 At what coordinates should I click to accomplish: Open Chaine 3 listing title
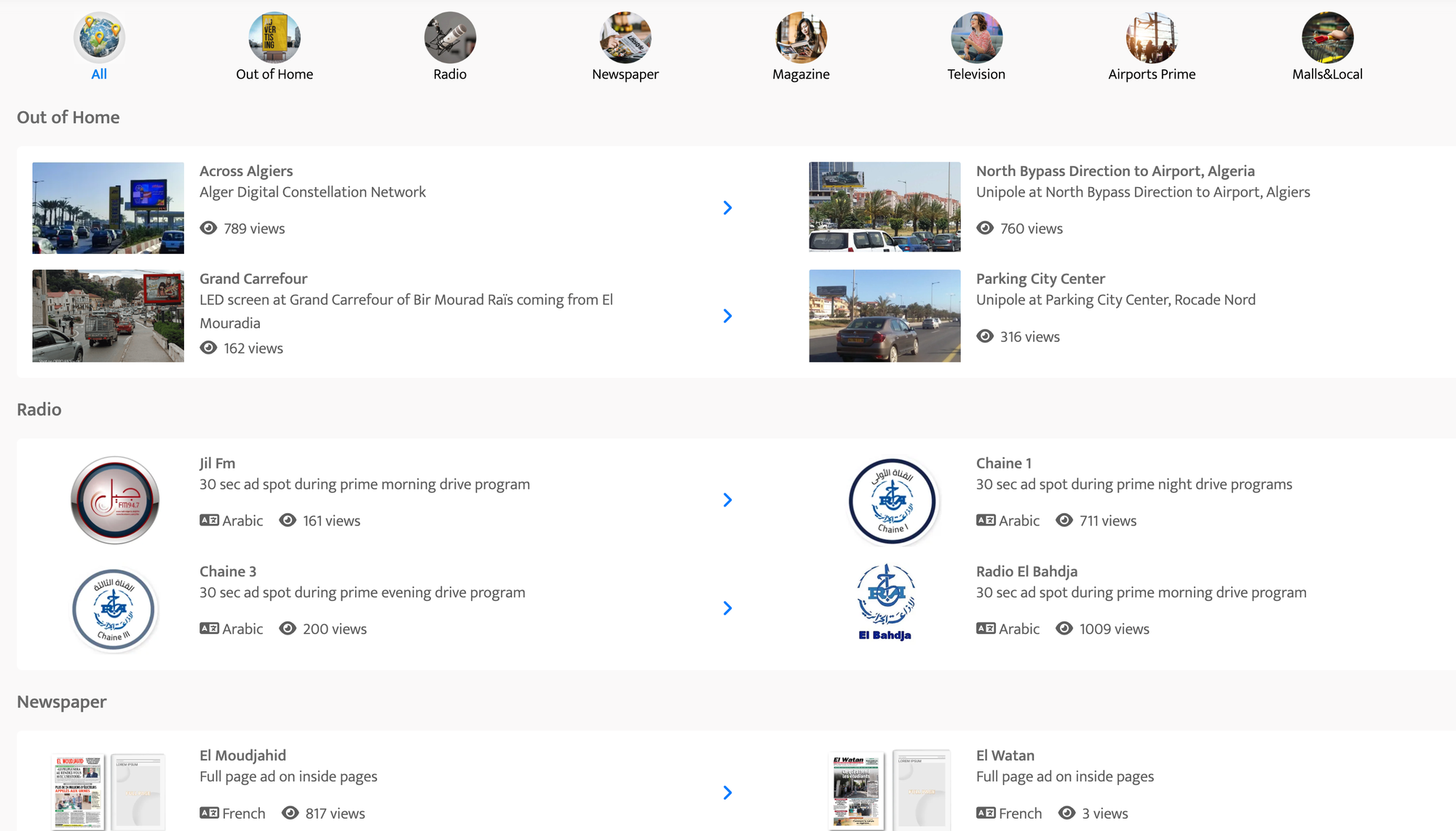[x=228, y=571]
